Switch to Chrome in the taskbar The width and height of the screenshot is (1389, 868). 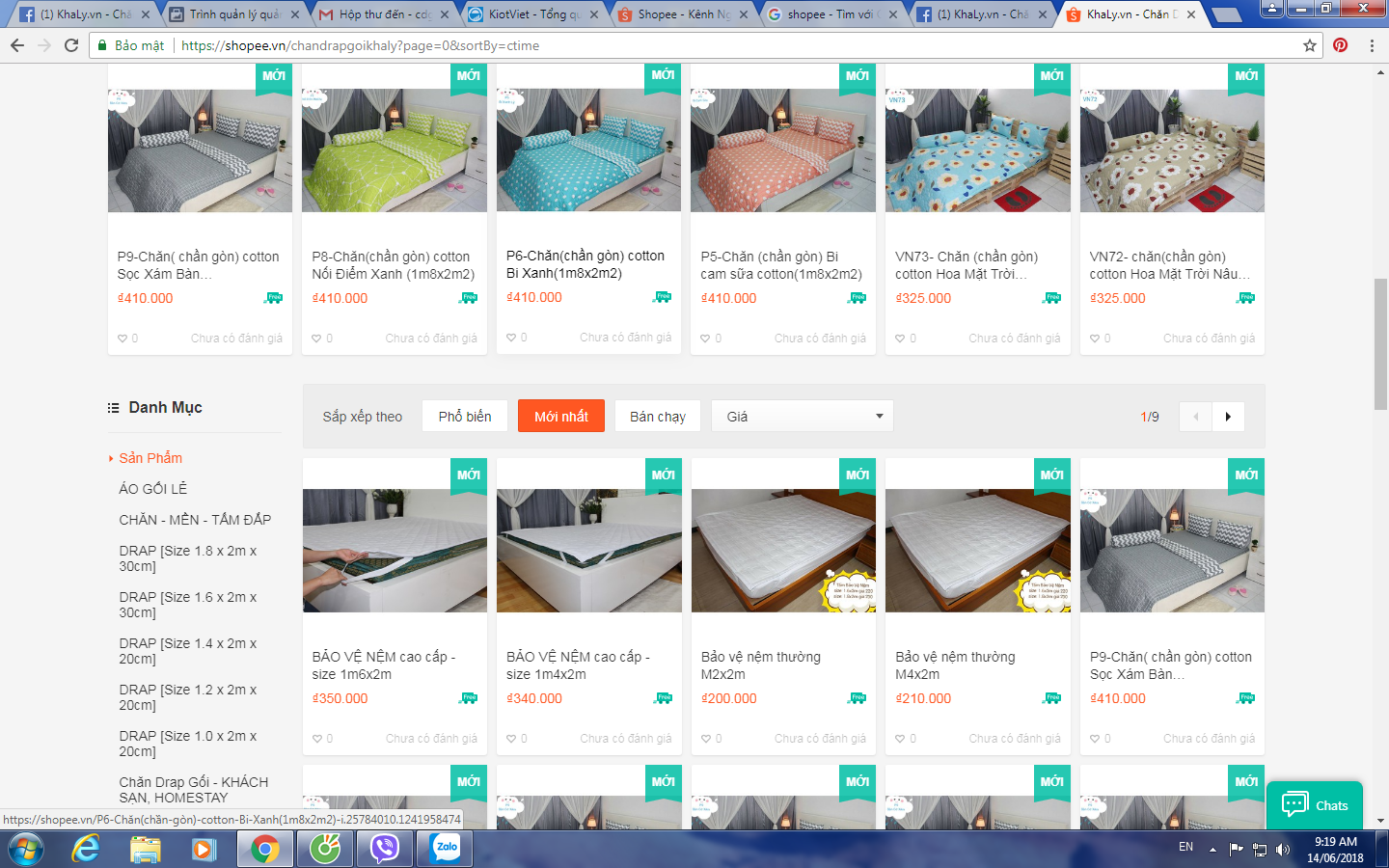(x=264, y=849)
